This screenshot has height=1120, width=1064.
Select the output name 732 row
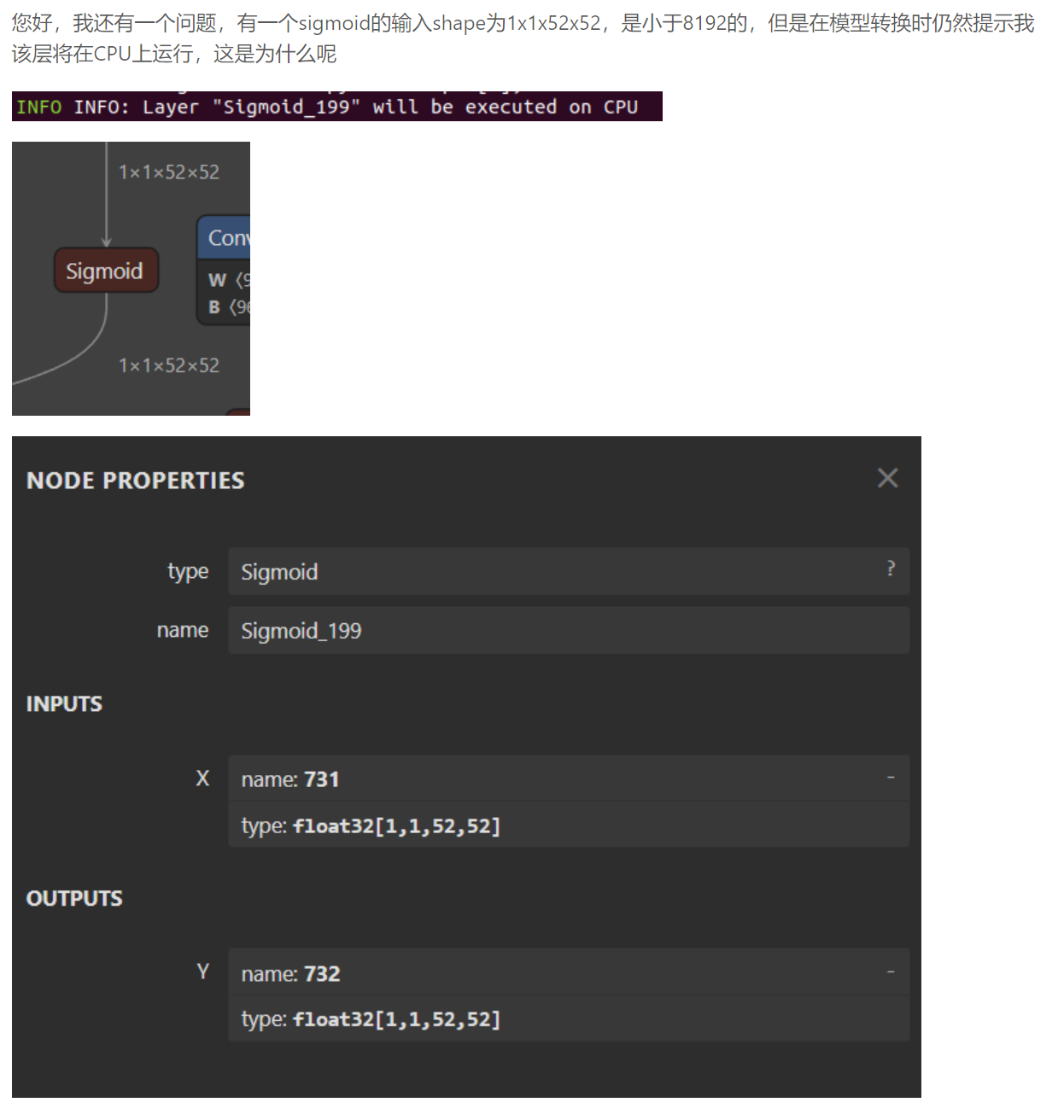click(x=555, y=973)
